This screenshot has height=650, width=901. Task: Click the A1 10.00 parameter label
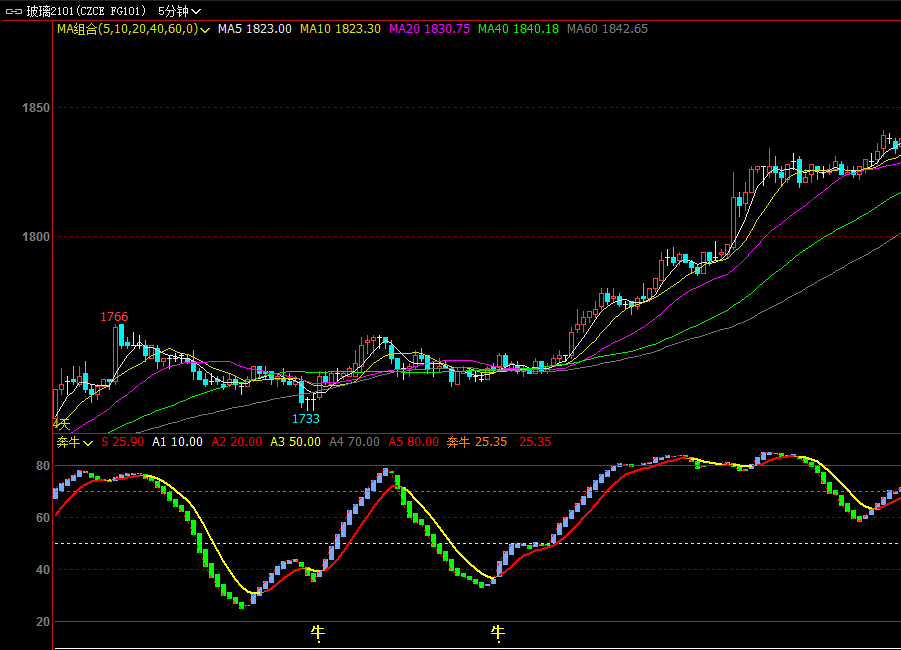pos(178,442)
